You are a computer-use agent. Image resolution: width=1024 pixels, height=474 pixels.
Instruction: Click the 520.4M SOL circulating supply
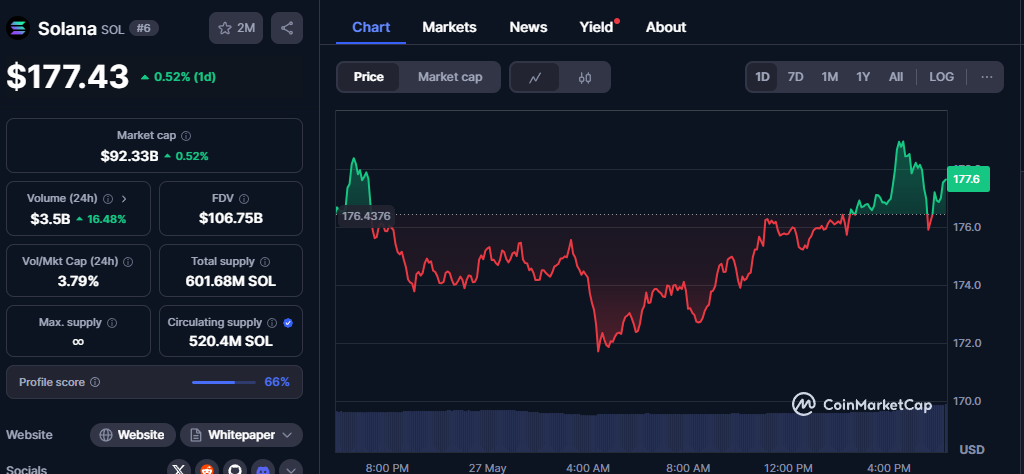[x=231, y=341]
